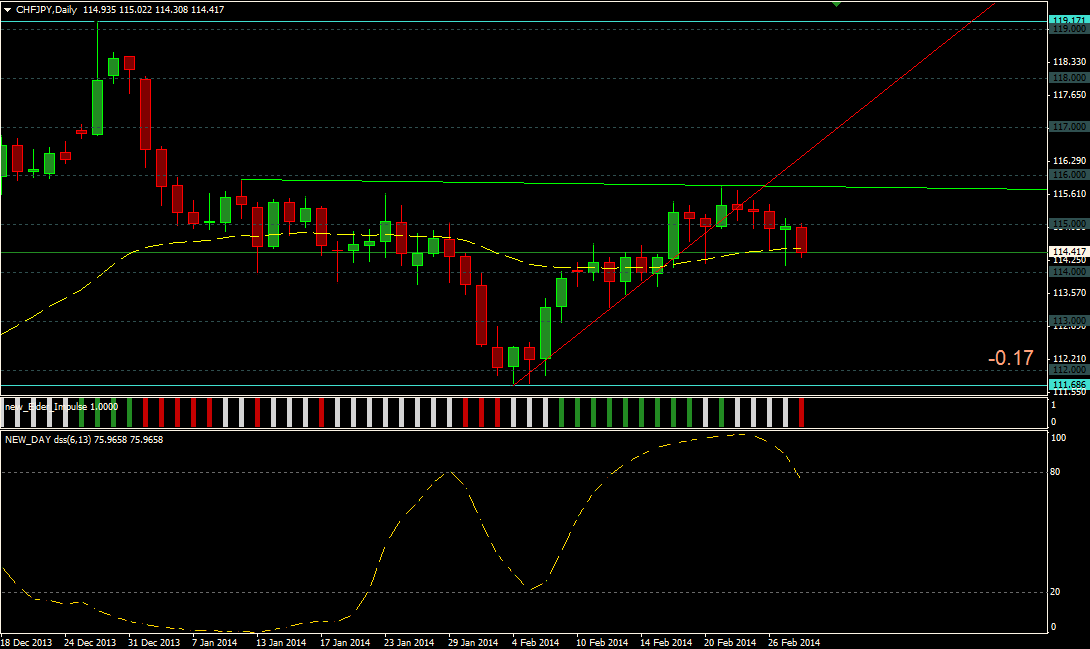Viewport: 1090px width, 649px height.
Task: Click the 29 Jan 2014 date label
Action: pyautogui.click(x=473, y=642)
